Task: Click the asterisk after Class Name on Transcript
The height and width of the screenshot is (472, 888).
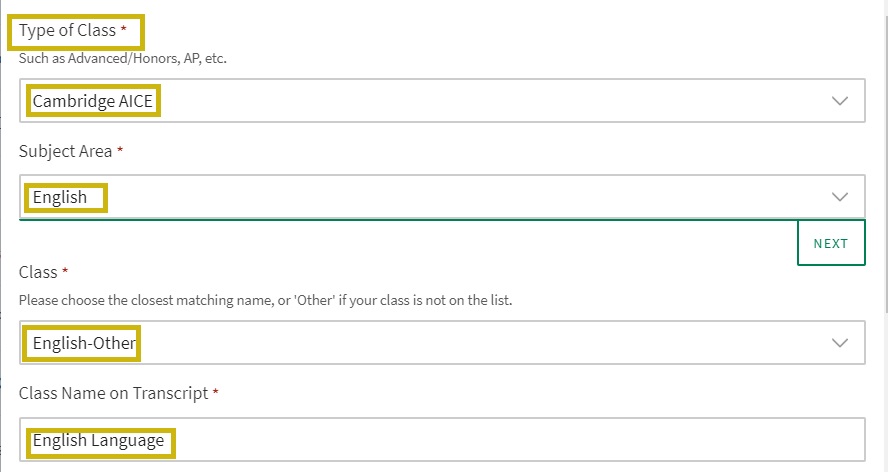Action: tap(215, 394)
